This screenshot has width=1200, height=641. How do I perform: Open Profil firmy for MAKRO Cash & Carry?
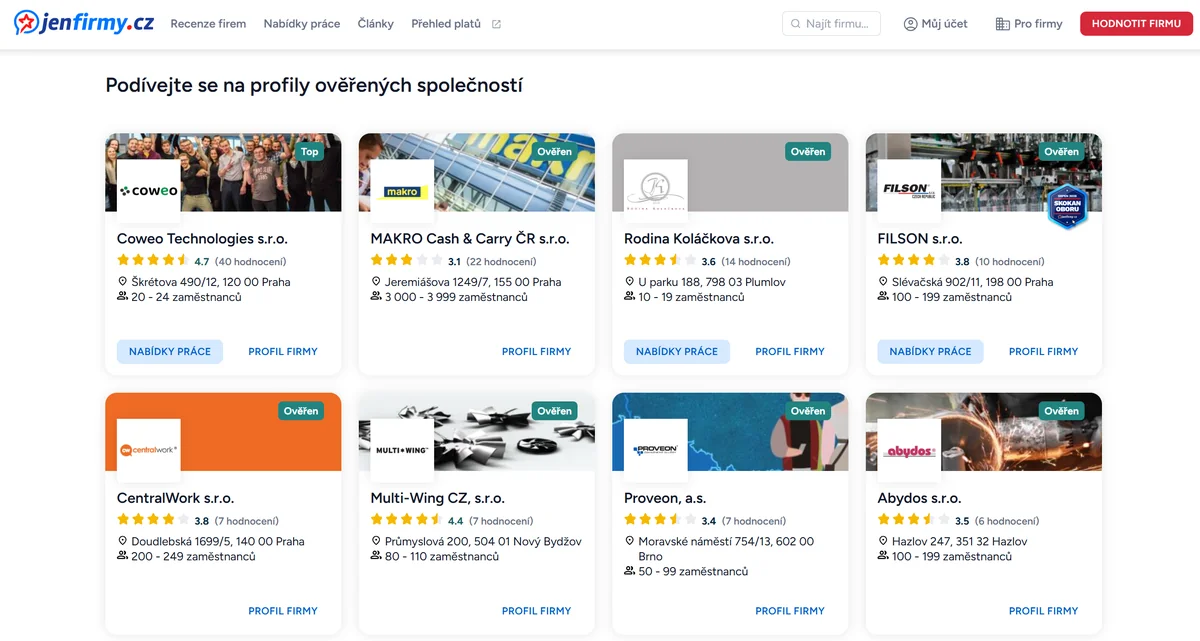tap(536, 352)
